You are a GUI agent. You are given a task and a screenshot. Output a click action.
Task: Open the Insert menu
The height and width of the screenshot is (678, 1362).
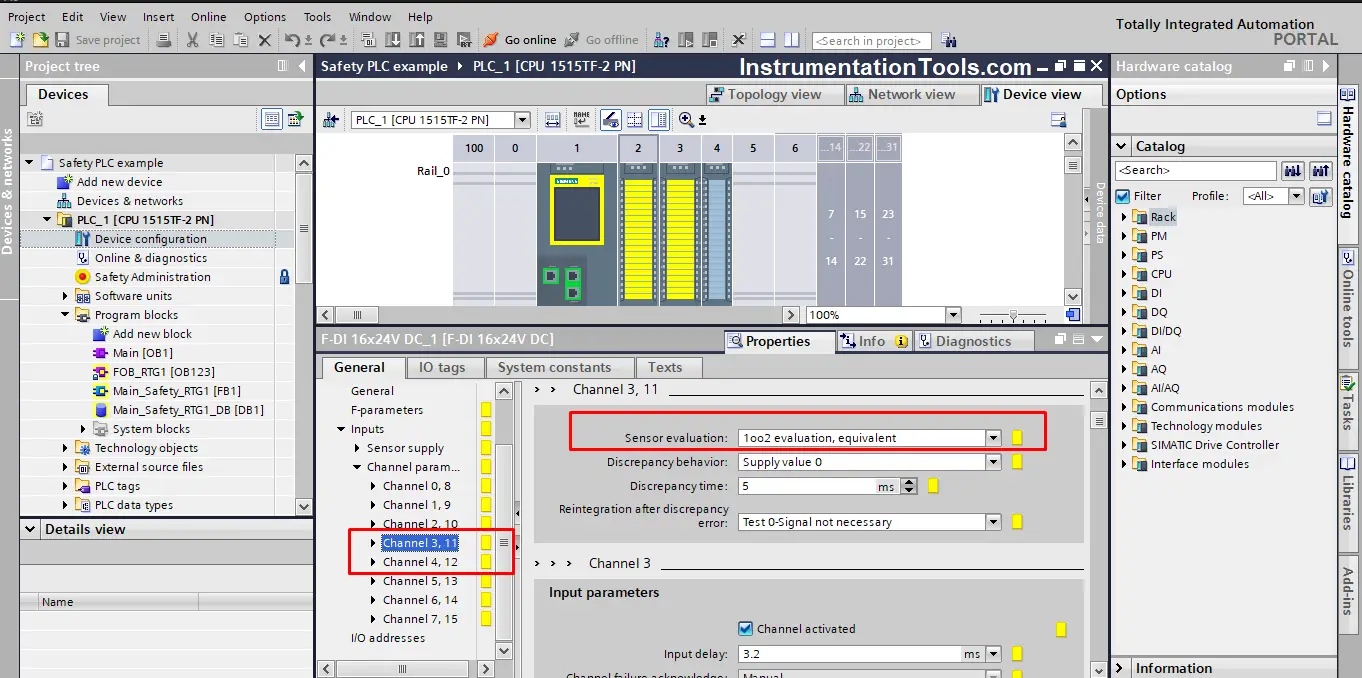point(158,16)
